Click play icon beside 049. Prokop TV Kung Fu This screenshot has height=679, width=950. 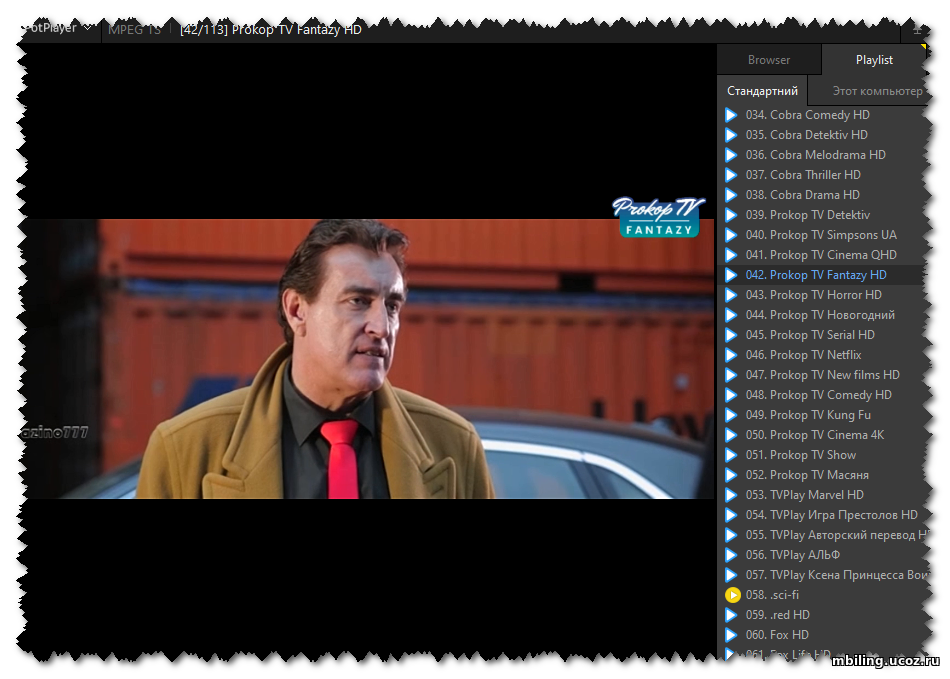(x=731, y=415)
